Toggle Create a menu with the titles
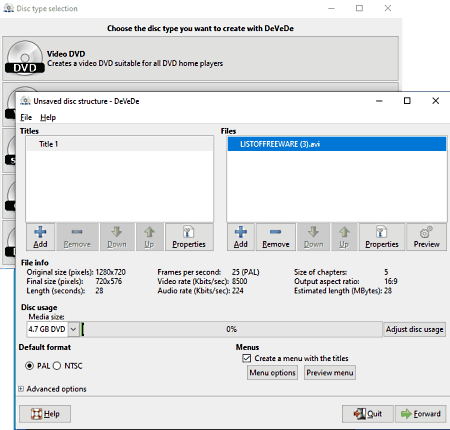450x430 pixels. [247, 358]
